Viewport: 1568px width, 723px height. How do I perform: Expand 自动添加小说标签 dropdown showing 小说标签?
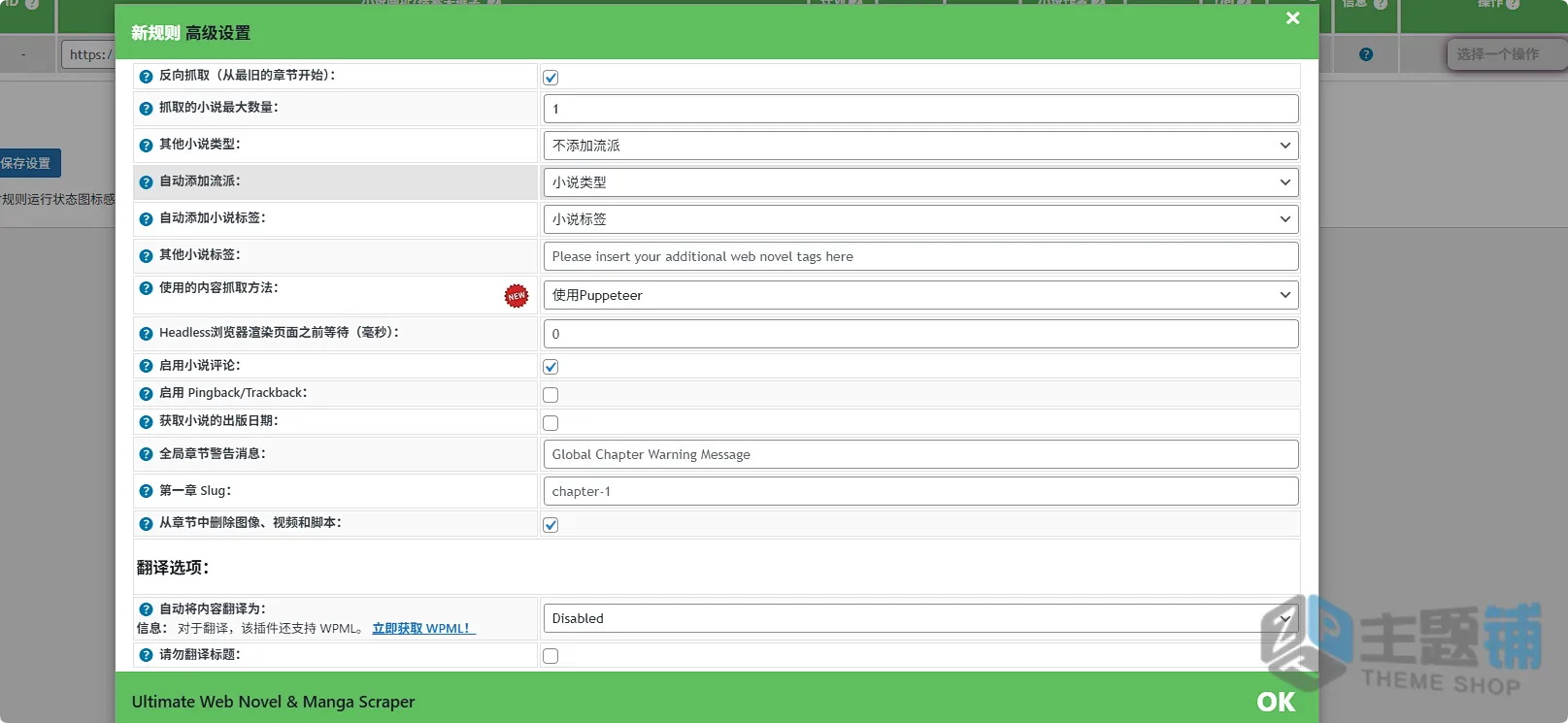click(920, 219)
